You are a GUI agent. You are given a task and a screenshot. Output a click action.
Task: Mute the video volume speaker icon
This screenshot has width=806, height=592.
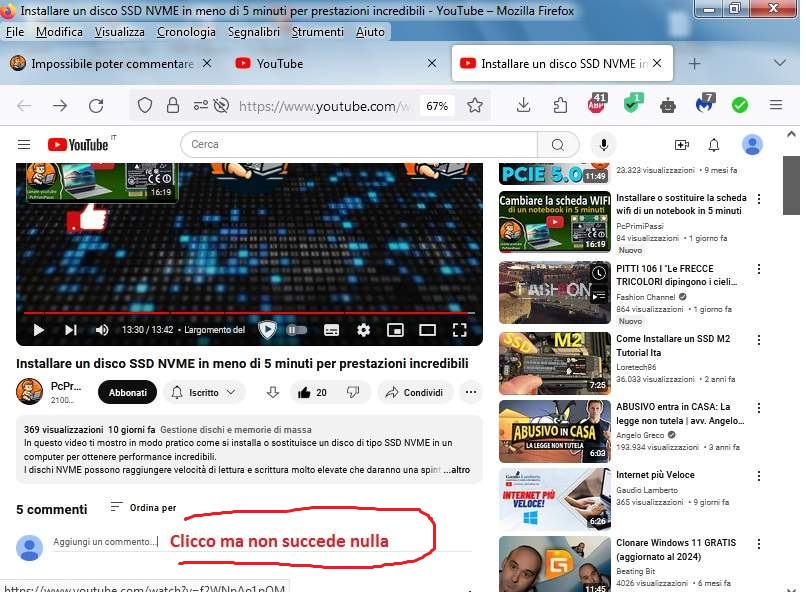[102, 330]
